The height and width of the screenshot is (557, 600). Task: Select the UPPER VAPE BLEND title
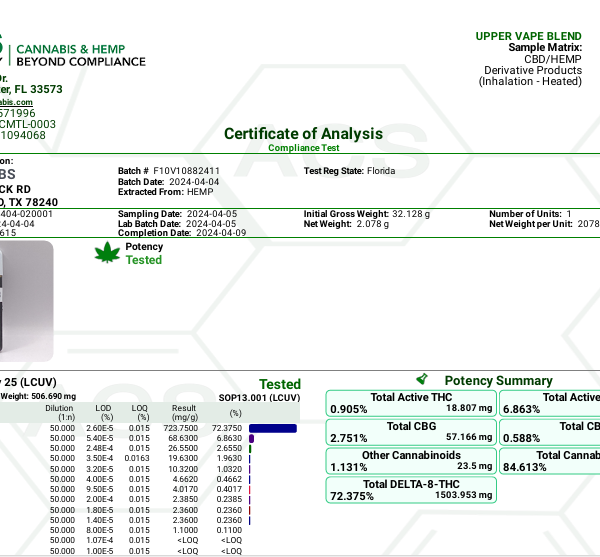point(528,36)
